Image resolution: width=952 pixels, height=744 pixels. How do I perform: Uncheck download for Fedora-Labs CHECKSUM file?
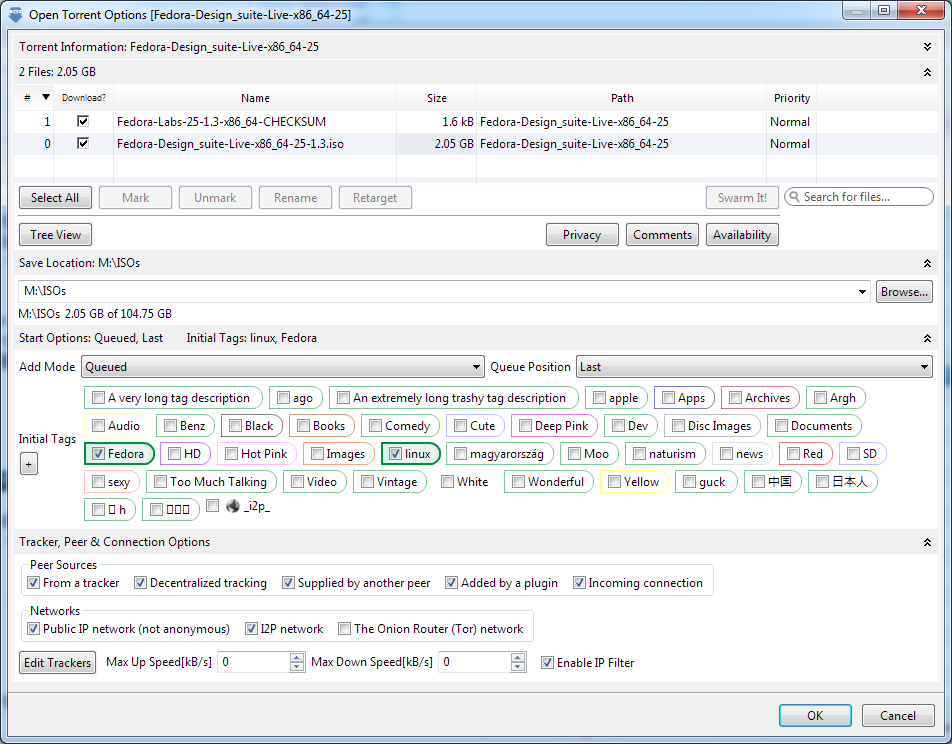point(83,121)
